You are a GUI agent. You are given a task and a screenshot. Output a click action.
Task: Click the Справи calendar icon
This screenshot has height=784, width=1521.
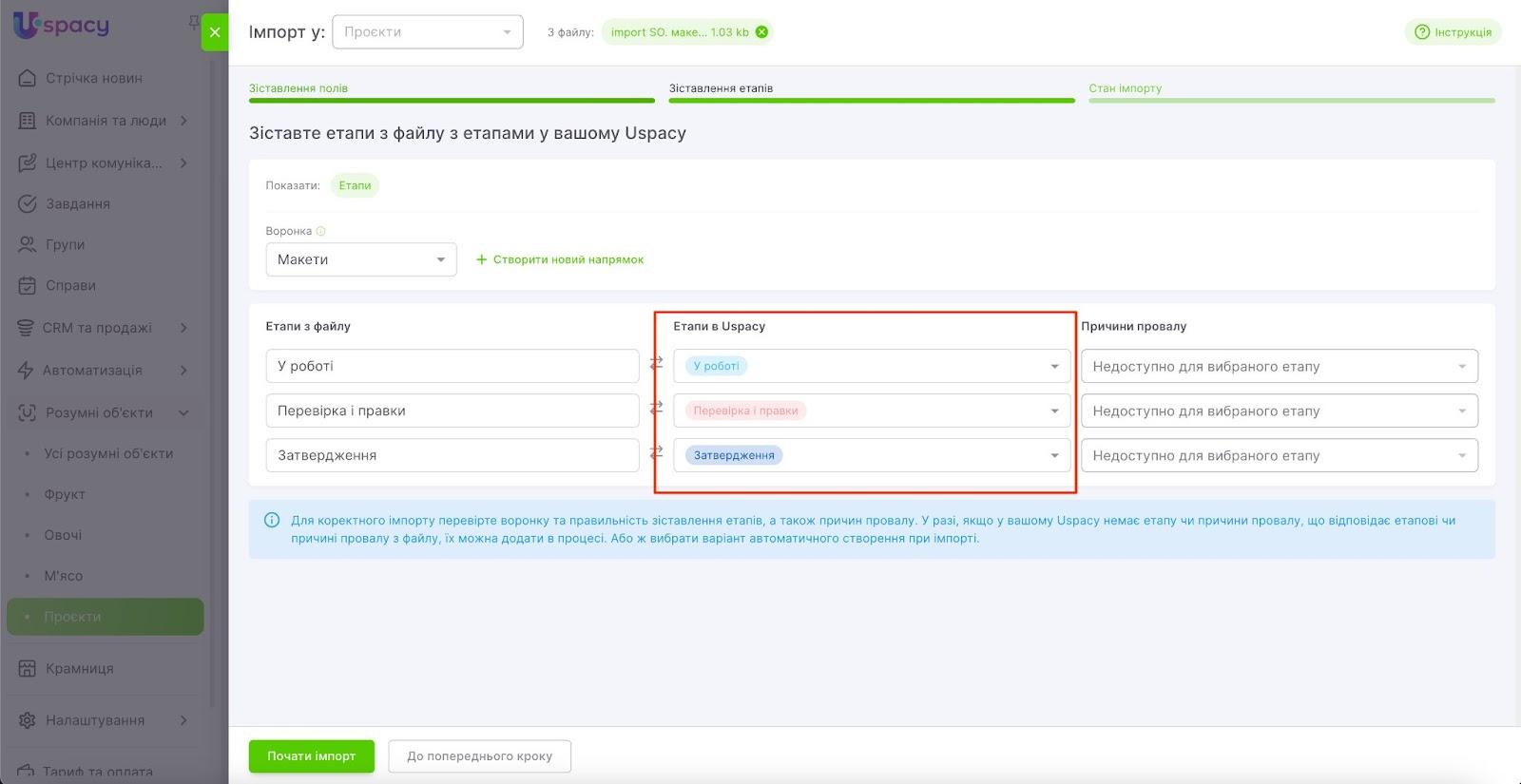(x=28, y=285)
